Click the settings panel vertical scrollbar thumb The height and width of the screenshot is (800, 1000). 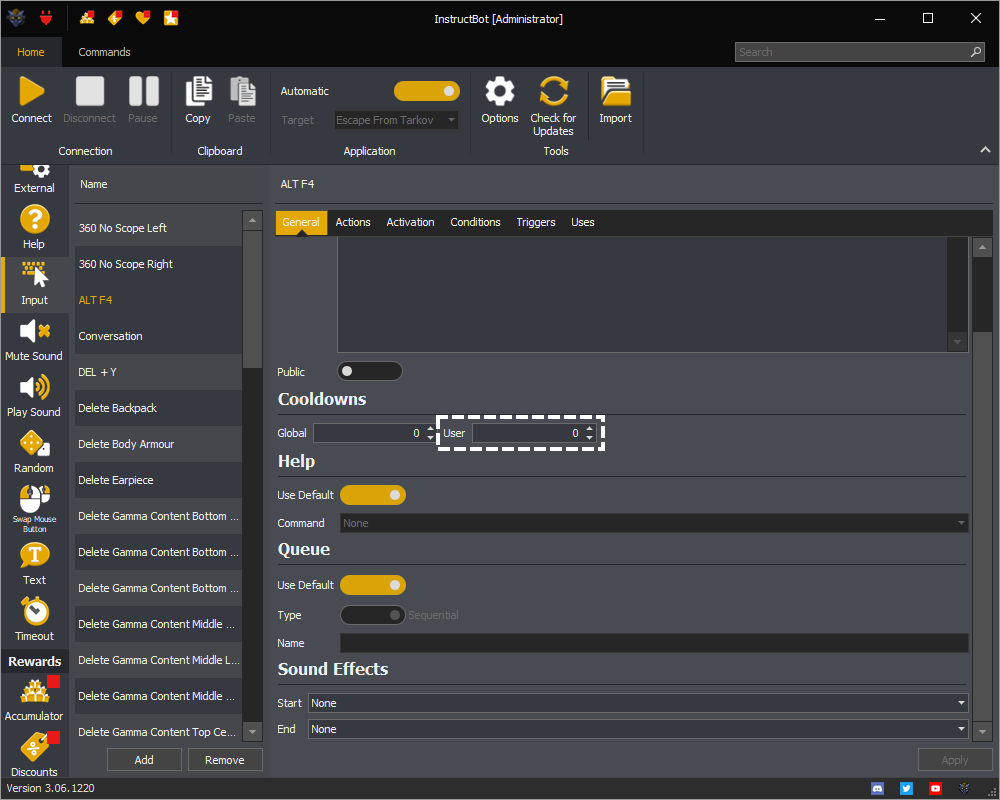(983, 294)
